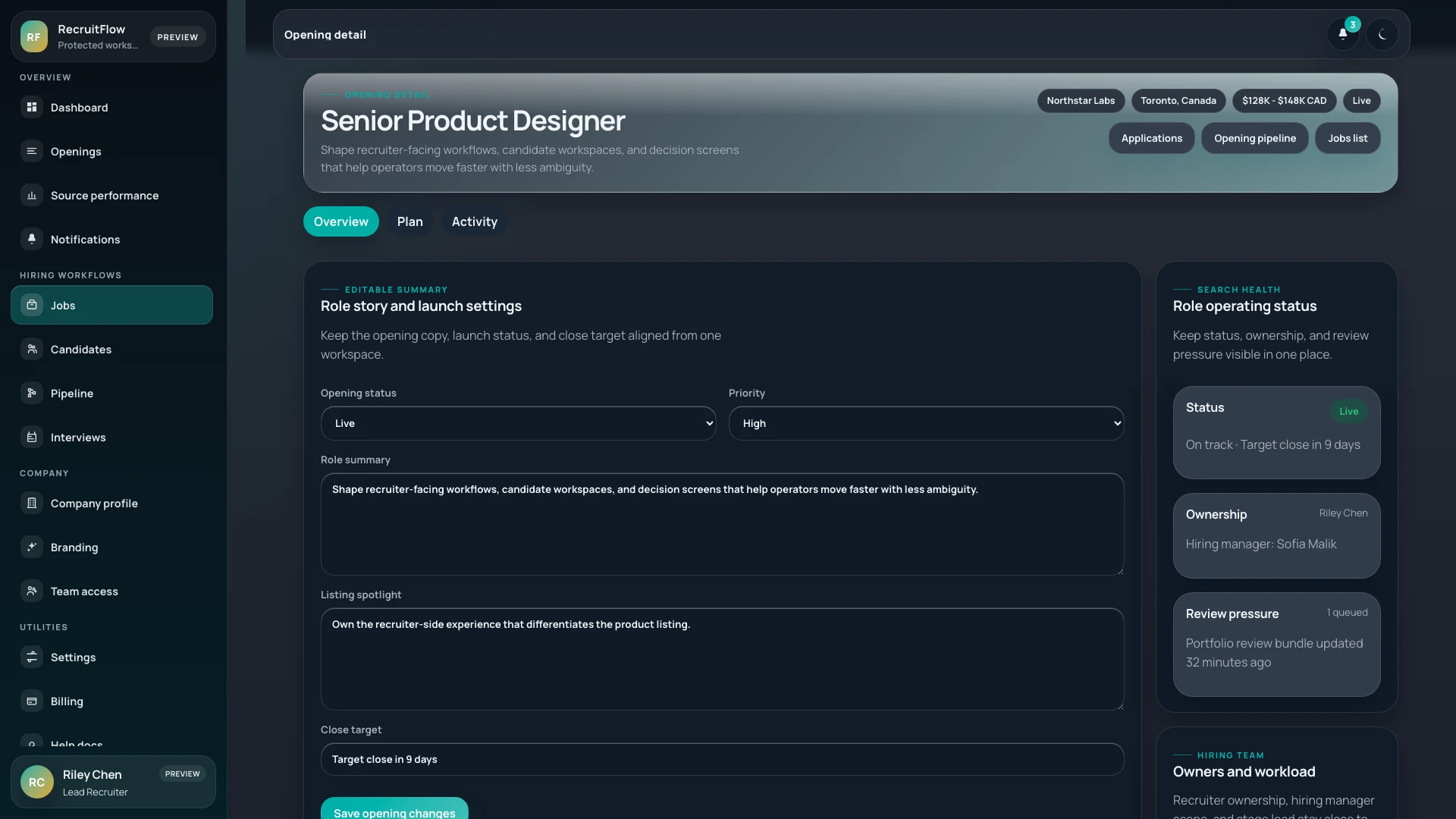
Task: Click the $128K - $148K CAD salary chip
Action: (1284, 101)
